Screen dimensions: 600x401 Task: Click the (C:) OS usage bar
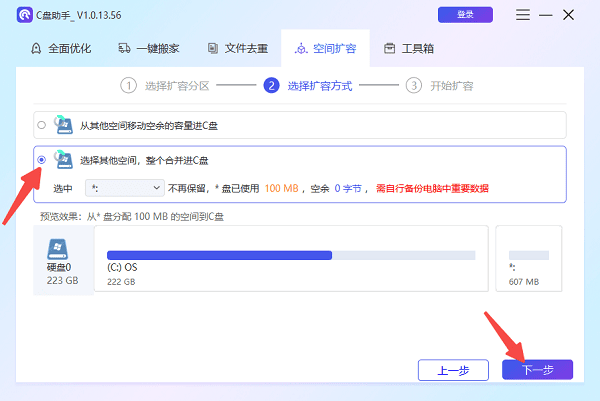pyautogui.click(x=291, y=255)
